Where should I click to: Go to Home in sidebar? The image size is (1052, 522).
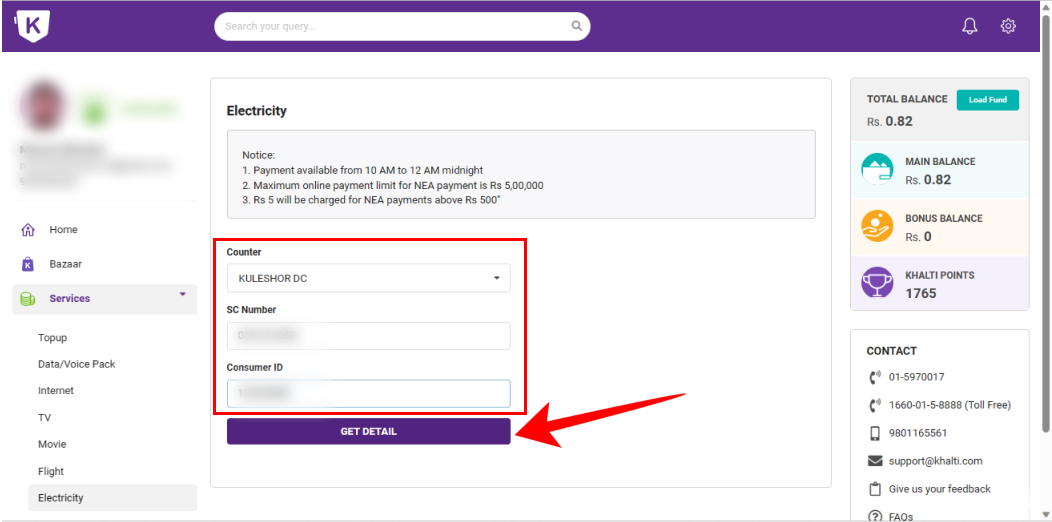click(x=63, y=229)
